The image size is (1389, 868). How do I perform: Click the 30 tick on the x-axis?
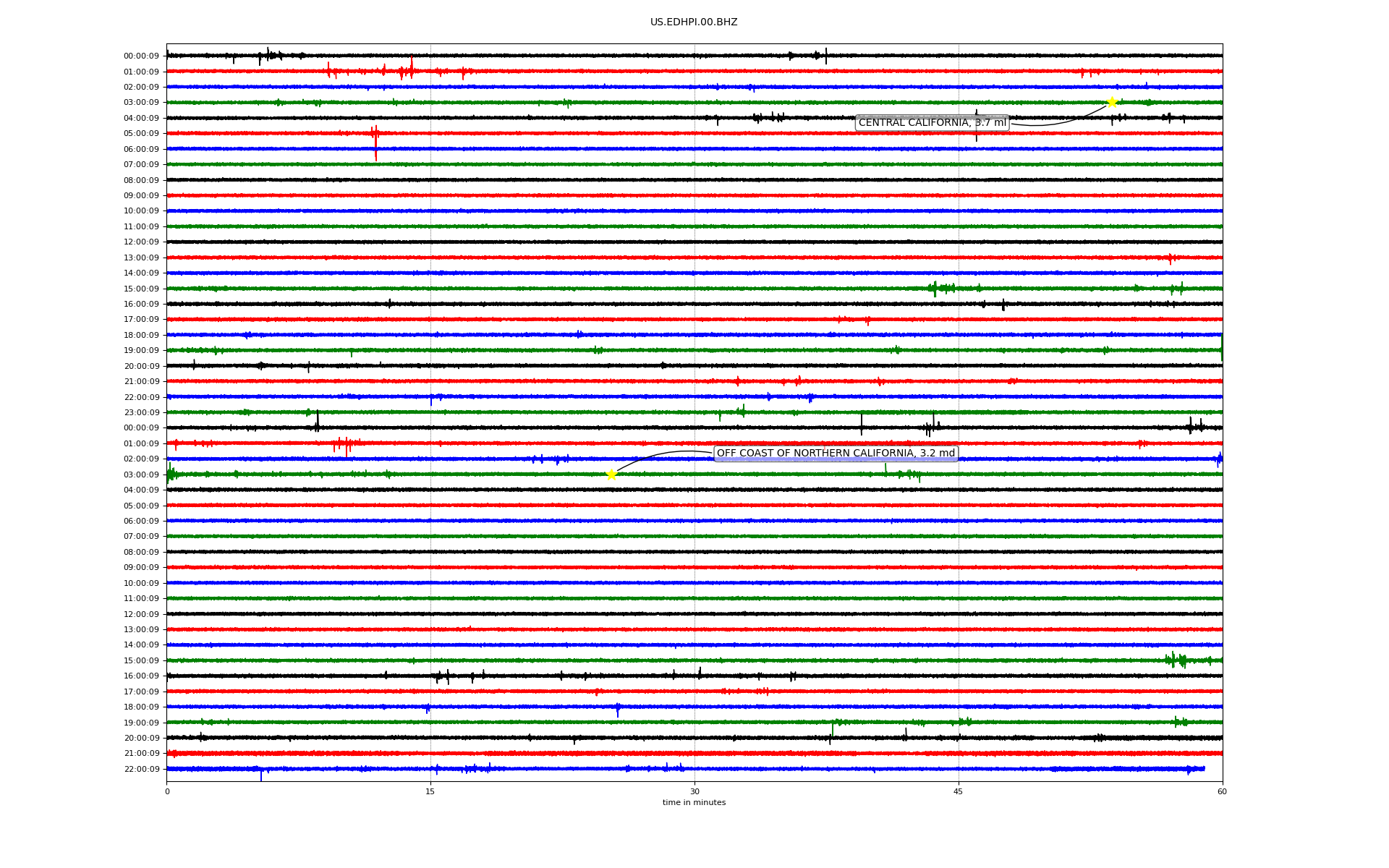coord(694,791)
